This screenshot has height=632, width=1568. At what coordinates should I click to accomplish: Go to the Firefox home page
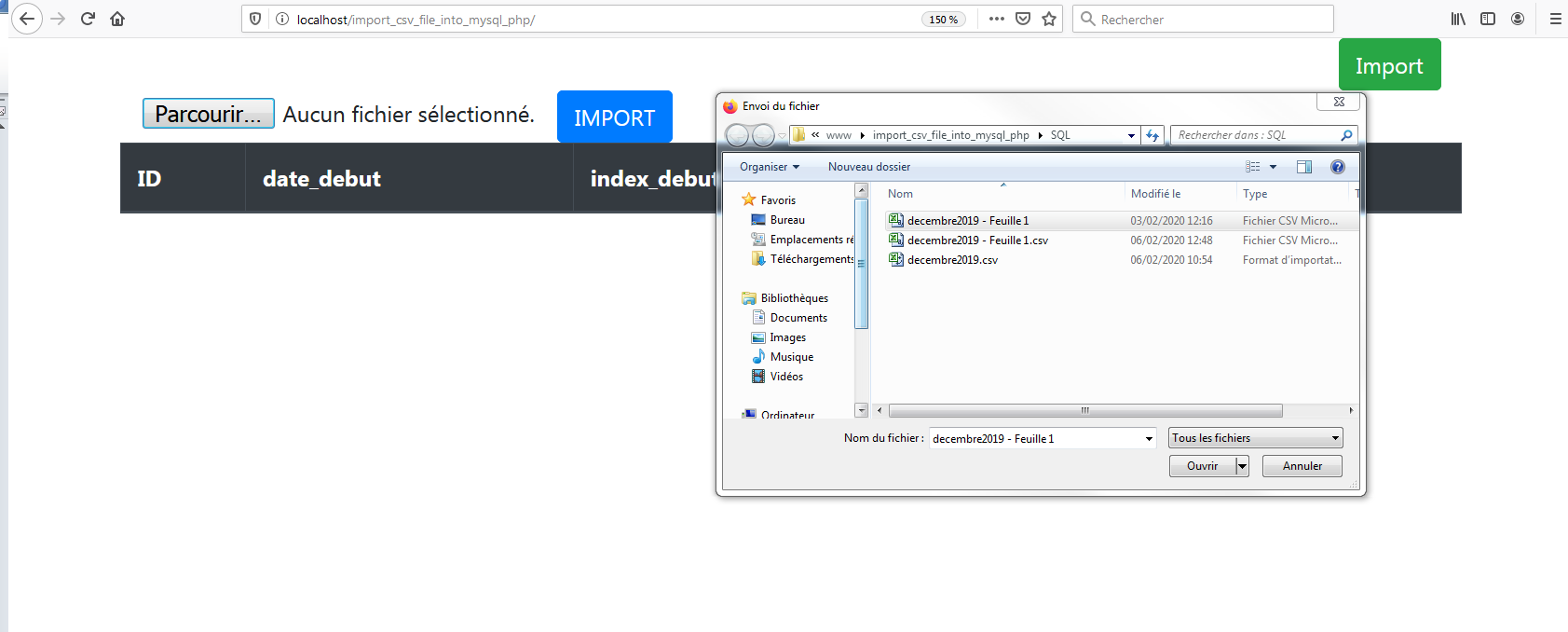coord(117,19)
